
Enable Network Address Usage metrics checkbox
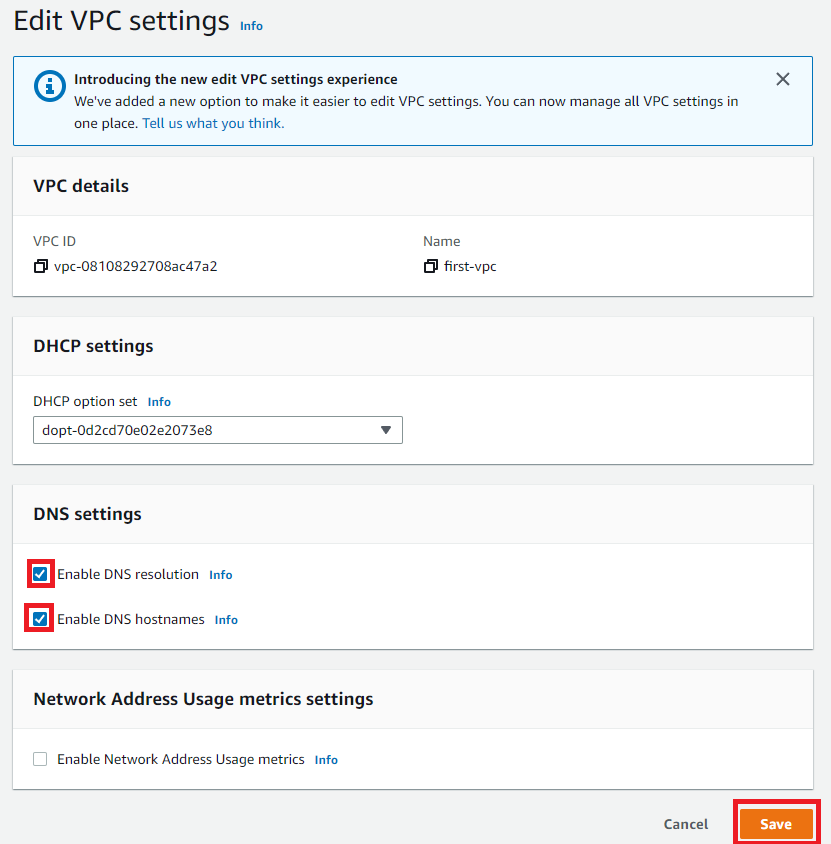[40, 759]
